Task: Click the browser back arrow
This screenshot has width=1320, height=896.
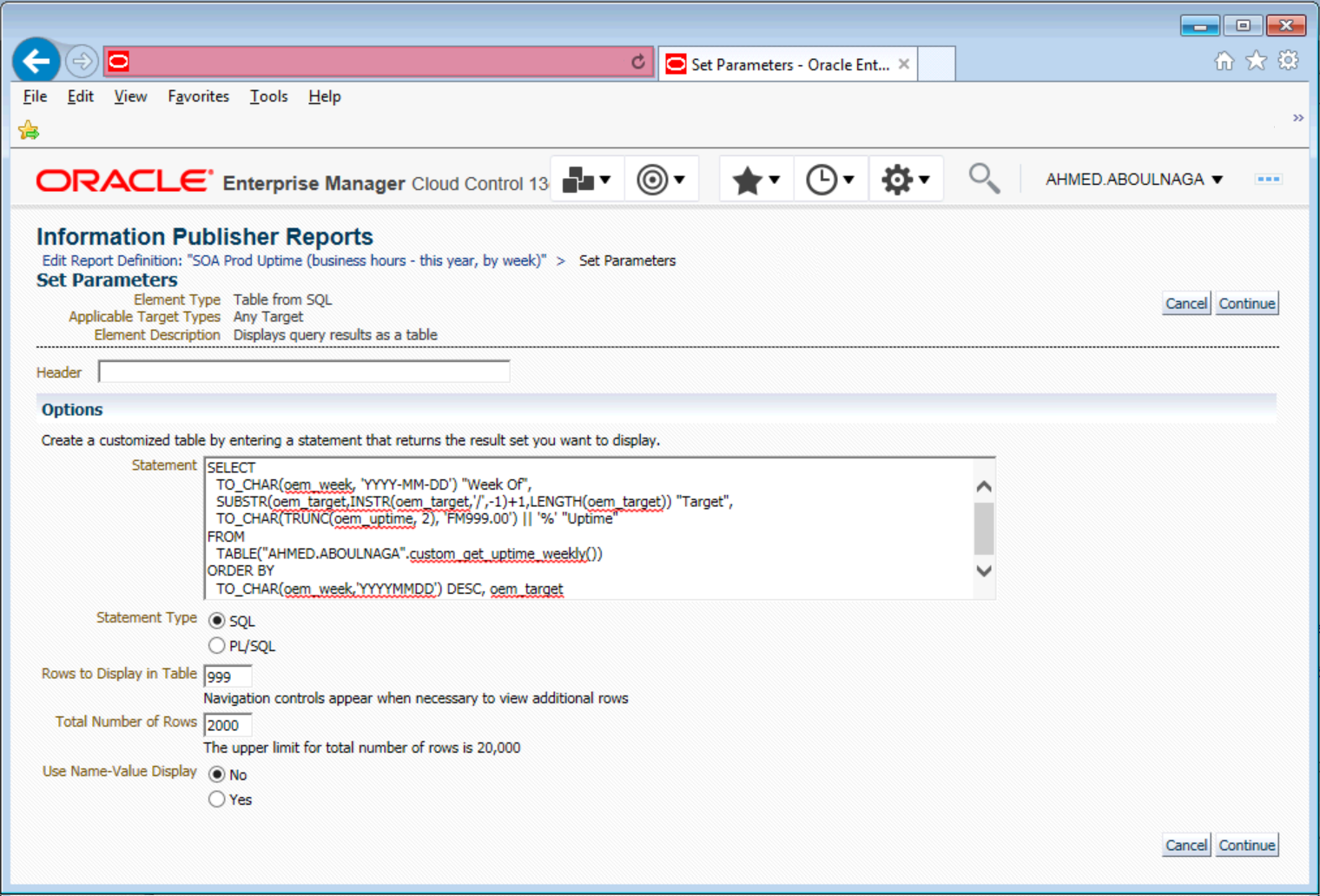Action: click(x=36, y=62)
